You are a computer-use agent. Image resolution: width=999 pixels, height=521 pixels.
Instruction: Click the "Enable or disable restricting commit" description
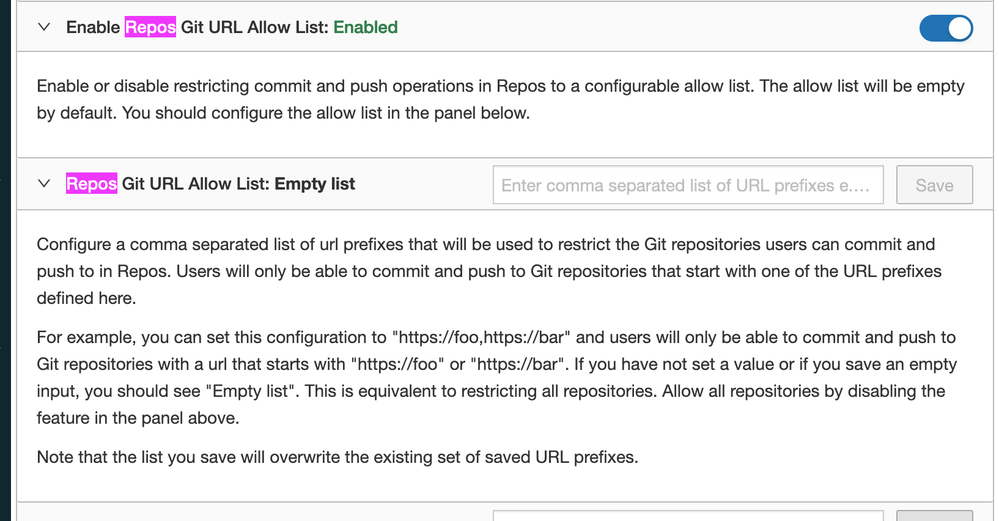click(500, 99)
